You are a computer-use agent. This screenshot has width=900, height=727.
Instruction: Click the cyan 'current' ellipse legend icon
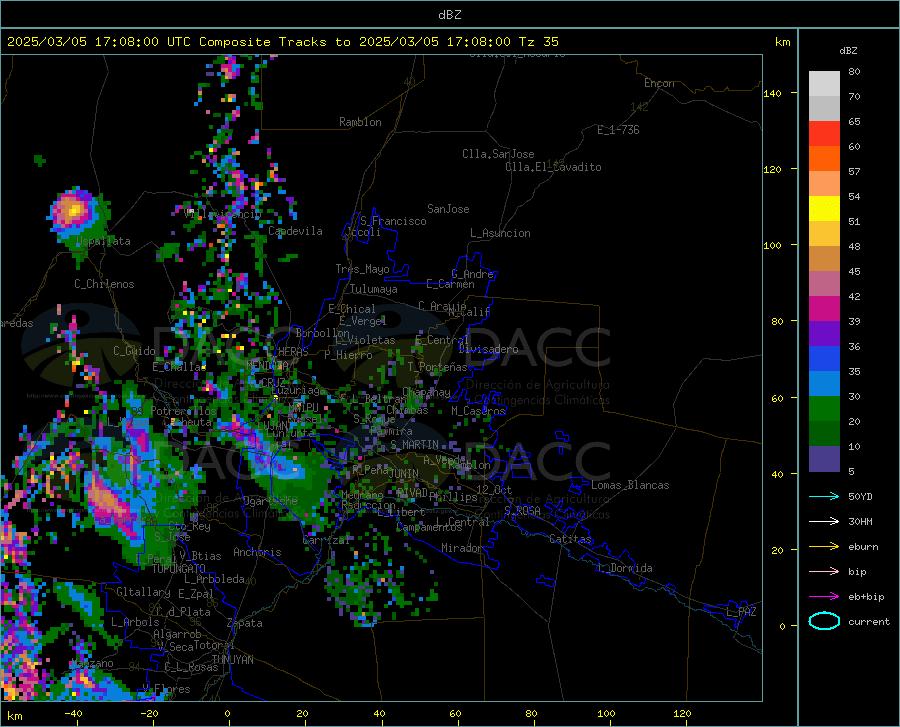(824, 621)
